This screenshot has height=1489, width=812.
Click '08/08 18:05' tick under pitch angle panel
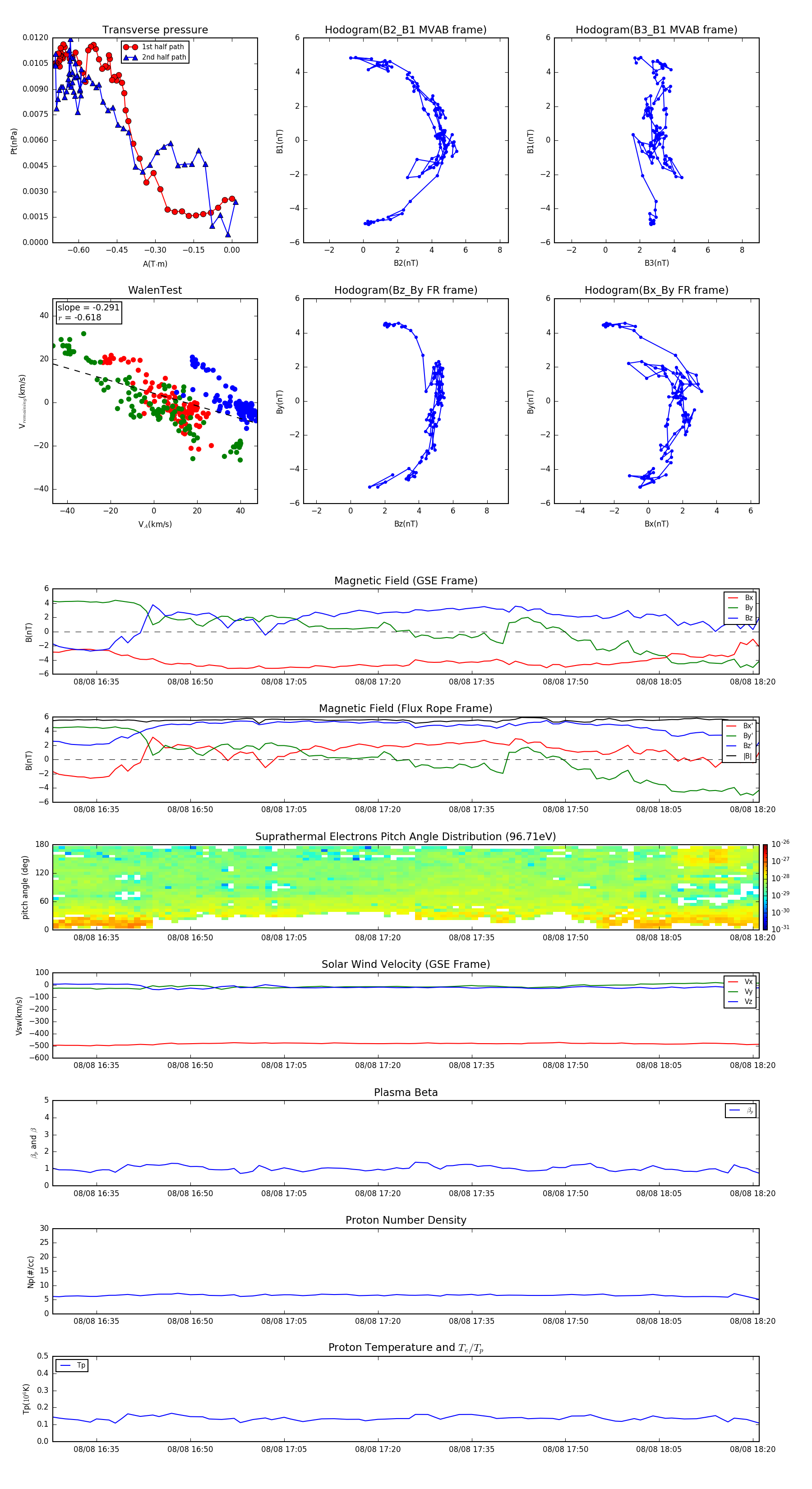659,938
